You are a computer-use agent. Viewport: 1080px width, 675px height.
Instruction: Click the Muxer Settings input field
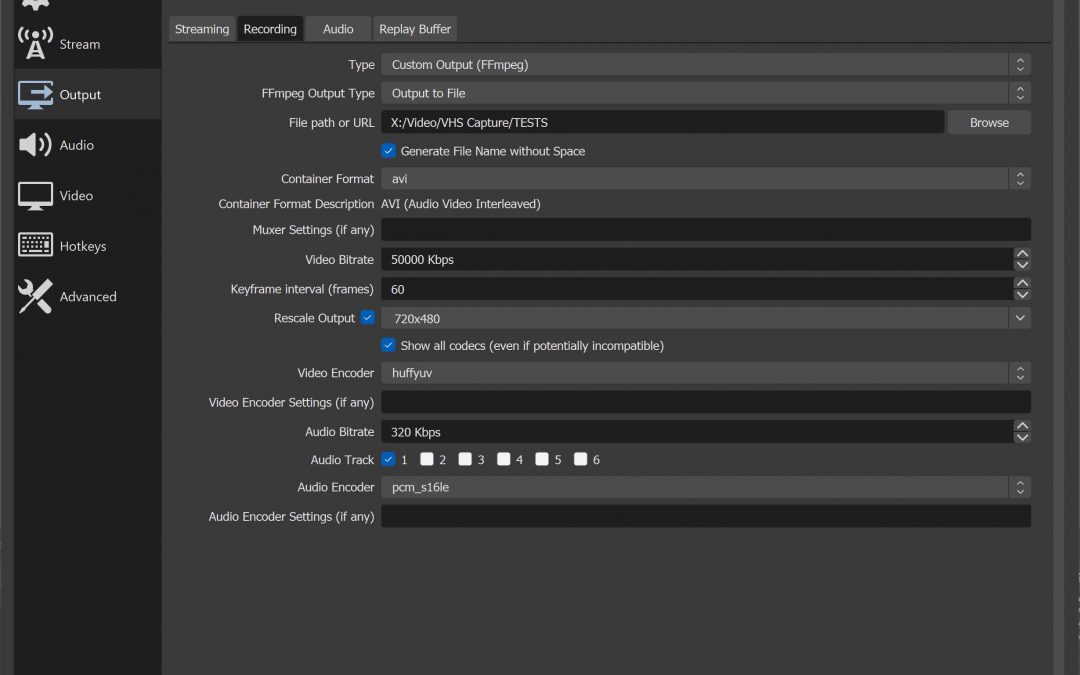705,230
